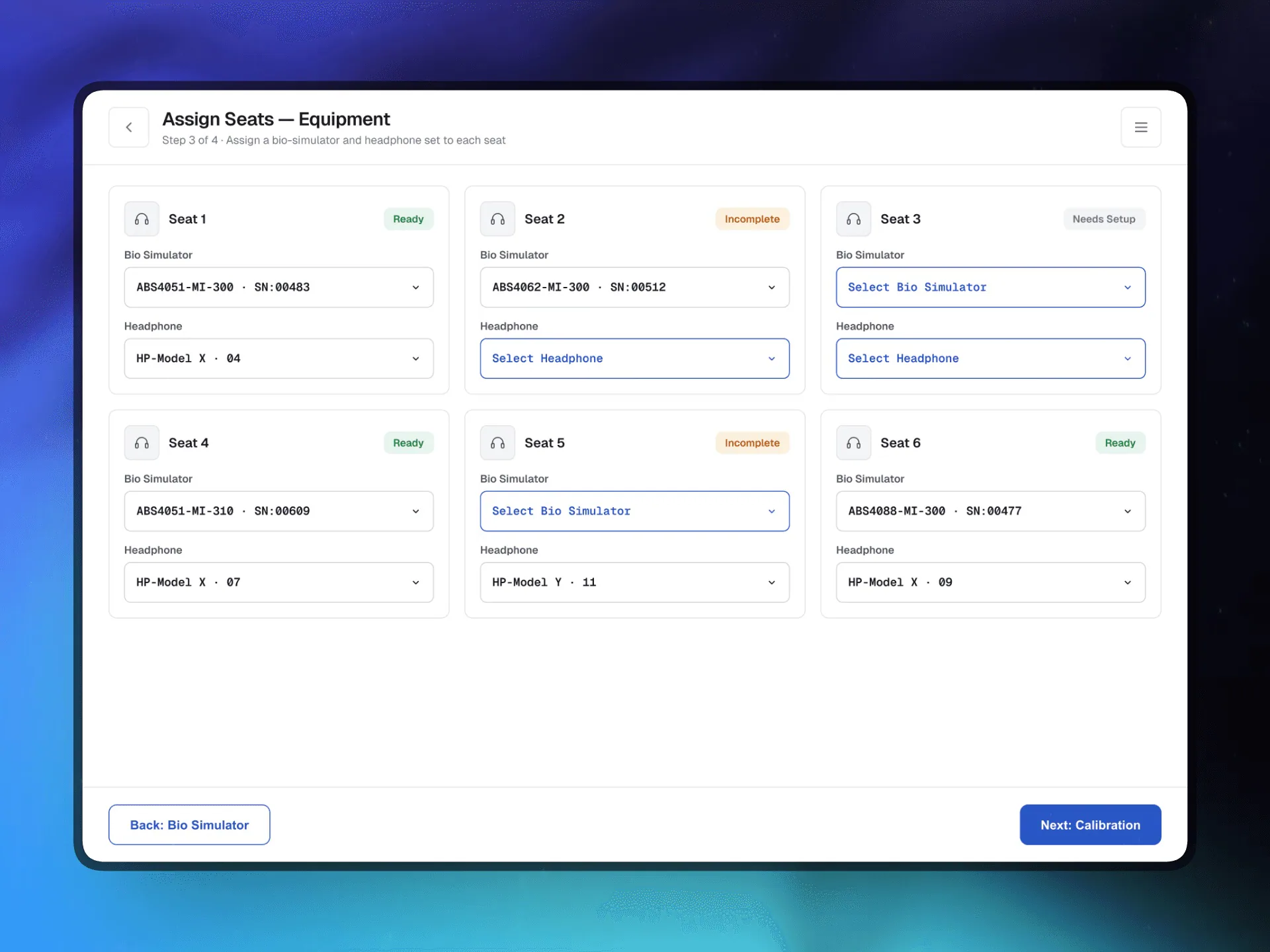Open Seat 4 Bio Simulator dropdown SN:00609
Screen dimensions: 1270x952
278,511
